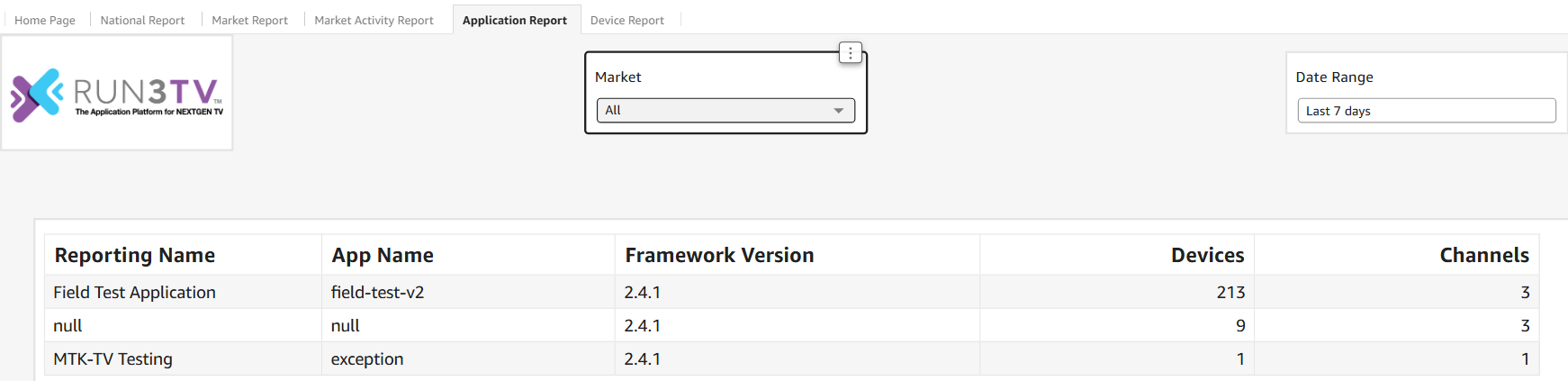Viewport: 1568px width, 381px height.
Task: Sort table by Devices column header
Action: click(x=1207, y=256)
